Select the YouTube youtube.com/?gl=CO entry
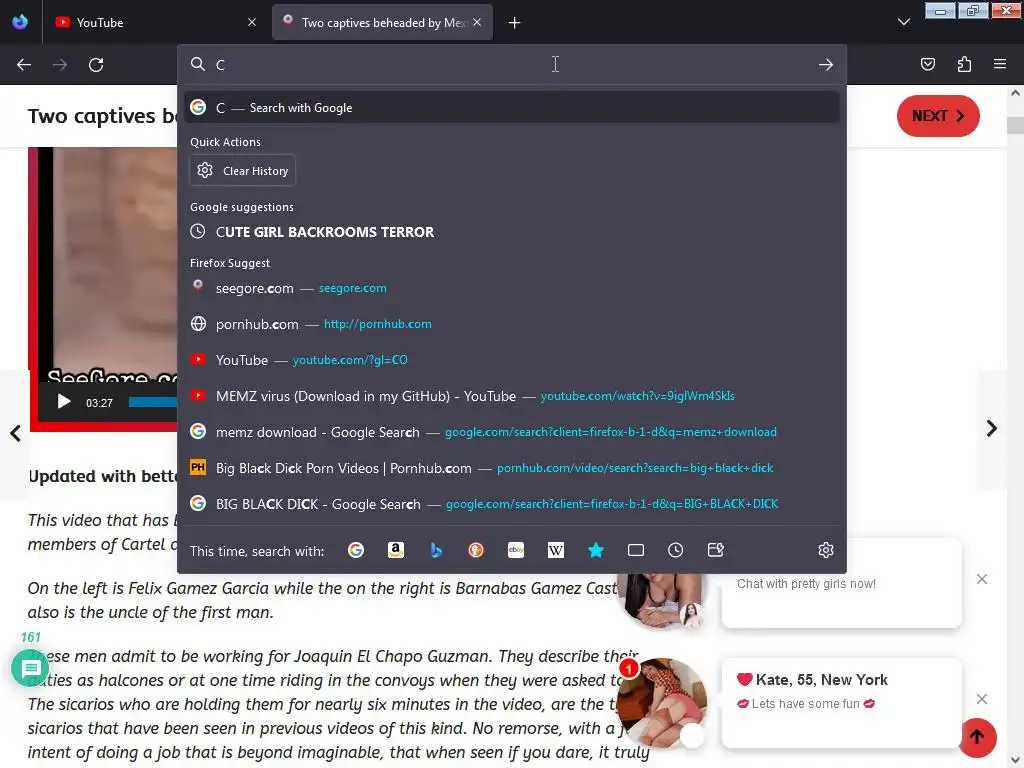 coord(512,360)
